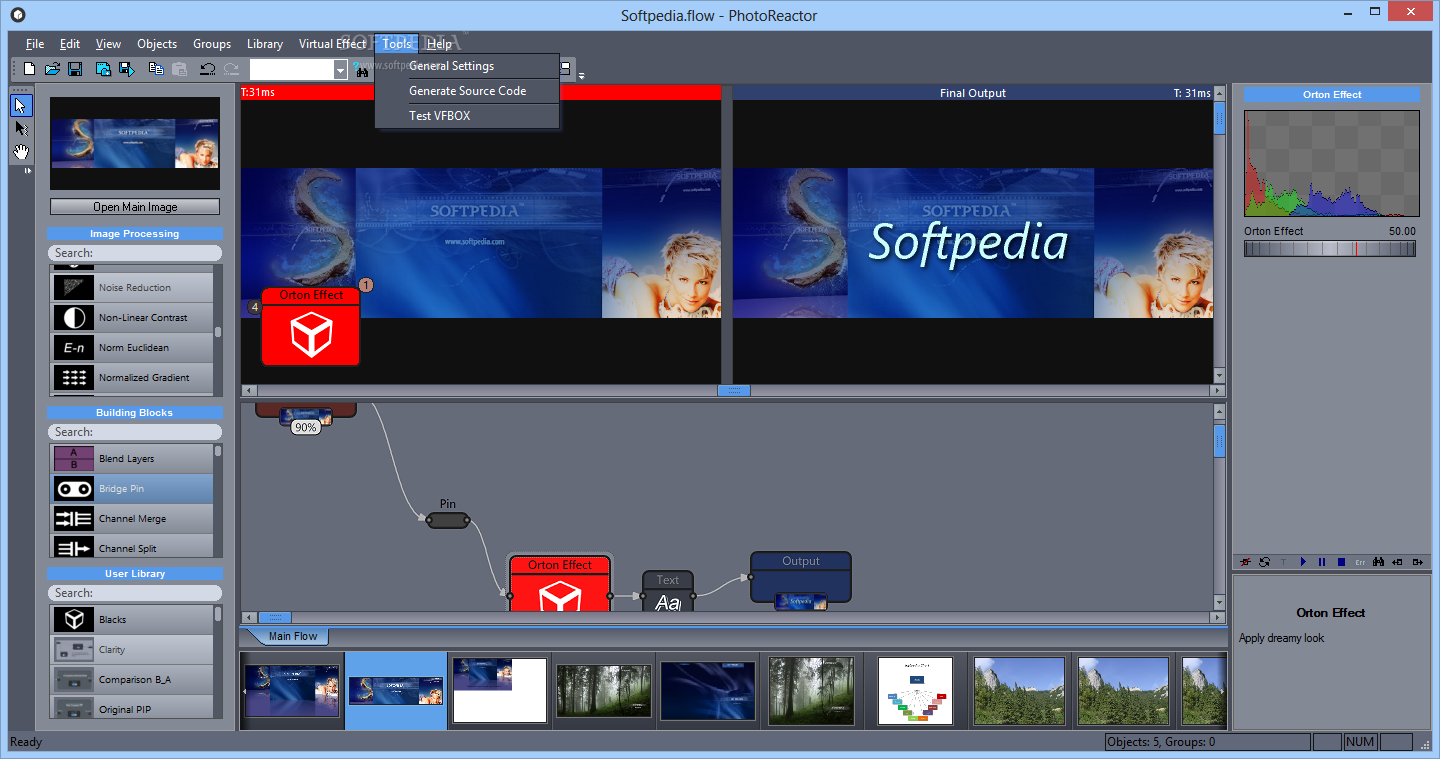
Task: Click the preview horizontal scrollbar thumb
Action: tap(734, 390)
